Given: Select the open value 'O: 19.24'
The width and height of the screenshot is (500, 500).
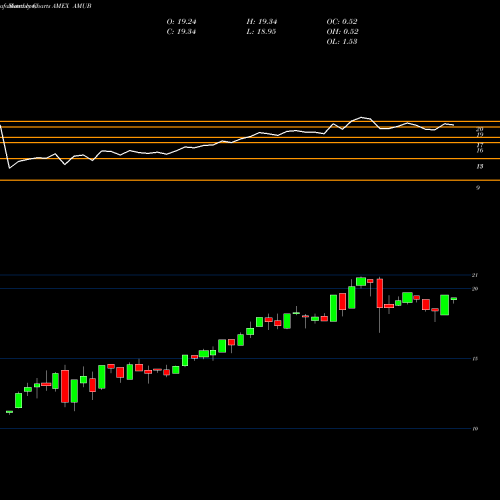Looking at the screenshot, I should point(181,22).
